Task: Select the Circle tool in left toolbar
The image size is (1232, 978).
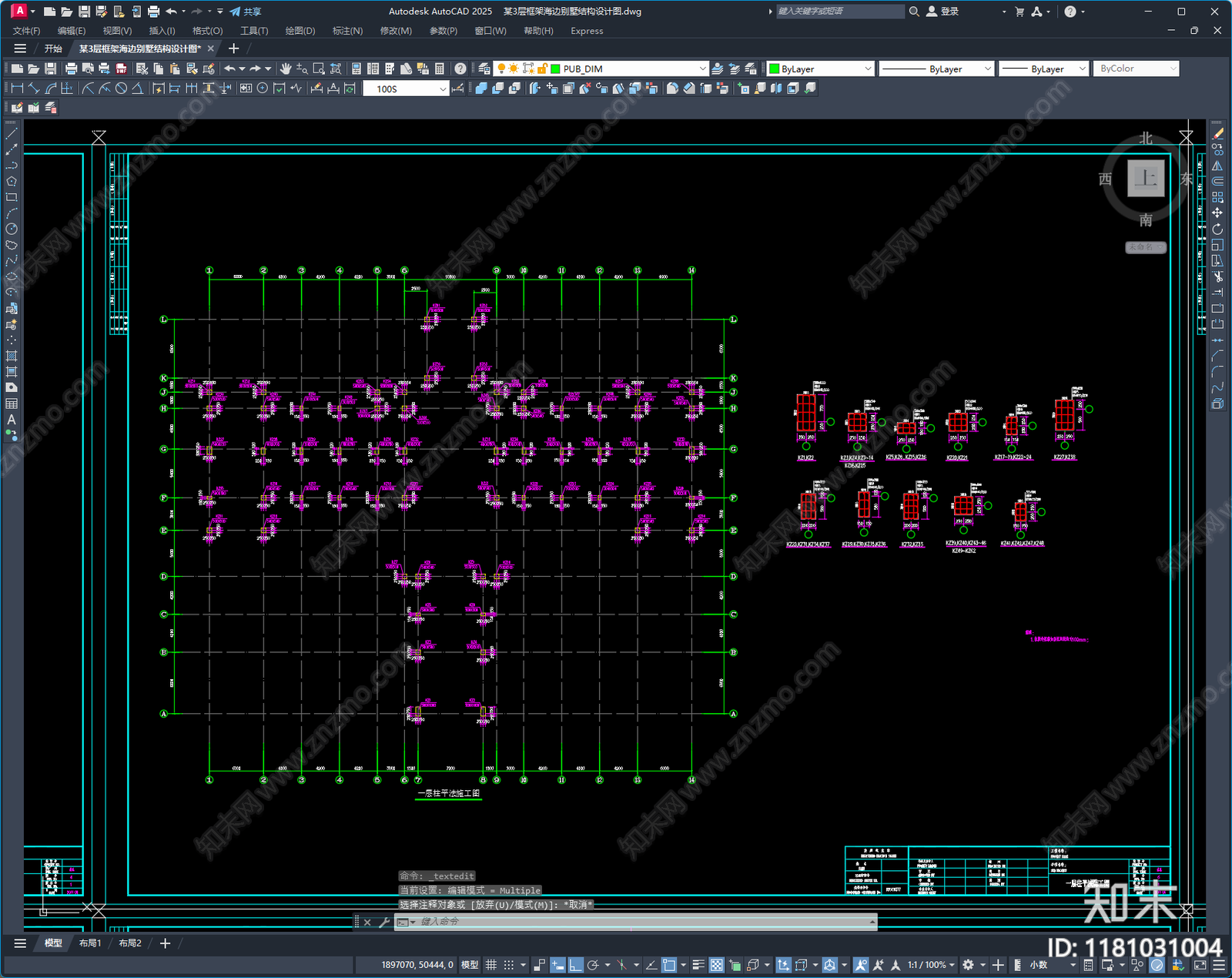Action: click(x=12, y=229)
